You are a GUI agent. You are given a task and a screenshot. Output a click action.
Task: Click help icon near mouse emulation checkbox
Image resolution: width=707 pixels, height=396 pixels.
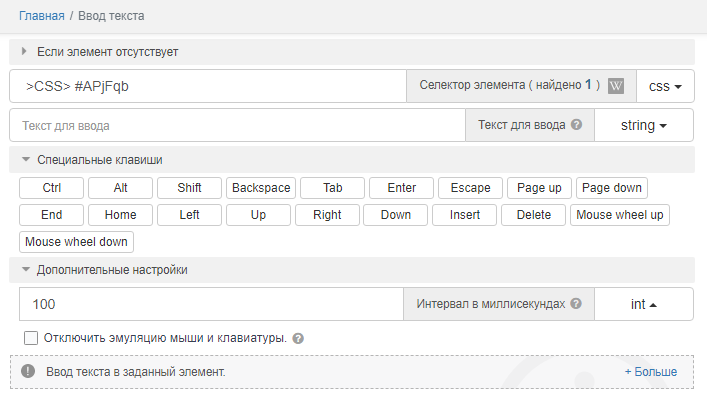click(x=298, y=338)
